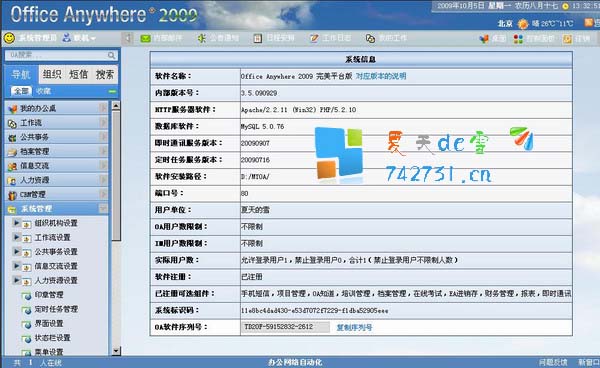Open the 工作日志 work log pencil icon
Screen dimensions: 600x368
point(314,38)
